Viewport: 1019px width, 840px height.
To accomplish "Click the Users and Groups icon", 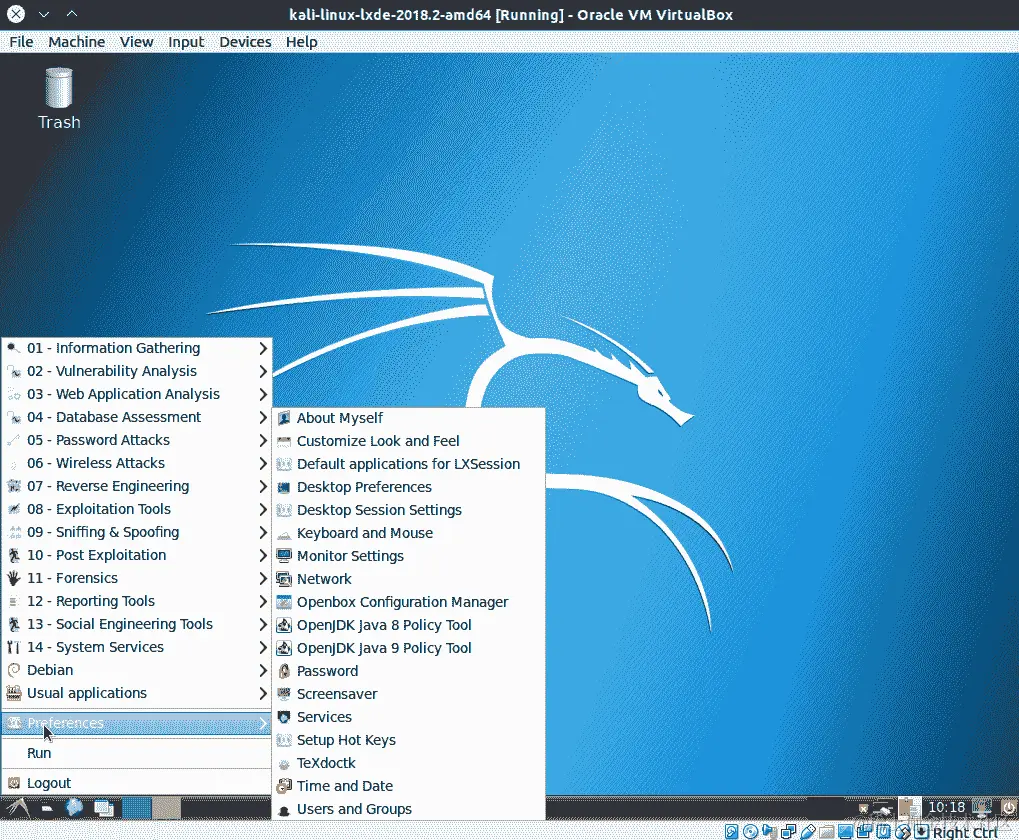I will pos(283,809).
